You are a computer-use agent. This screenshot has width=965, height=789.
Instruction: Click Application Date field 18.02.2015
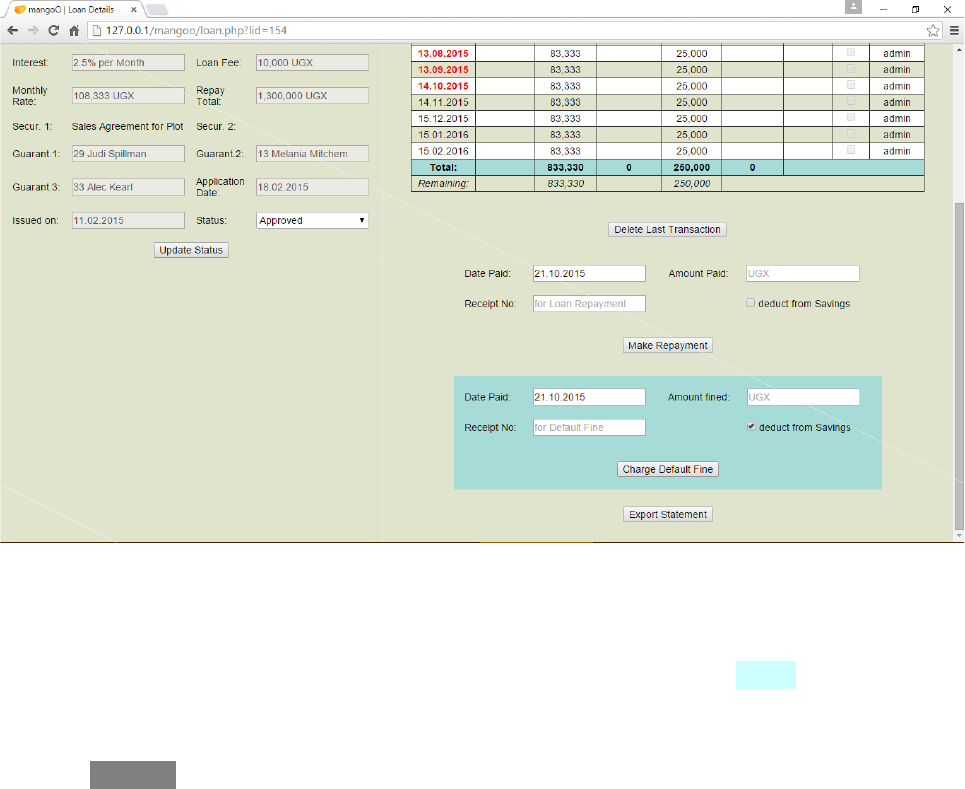point(312,186)
